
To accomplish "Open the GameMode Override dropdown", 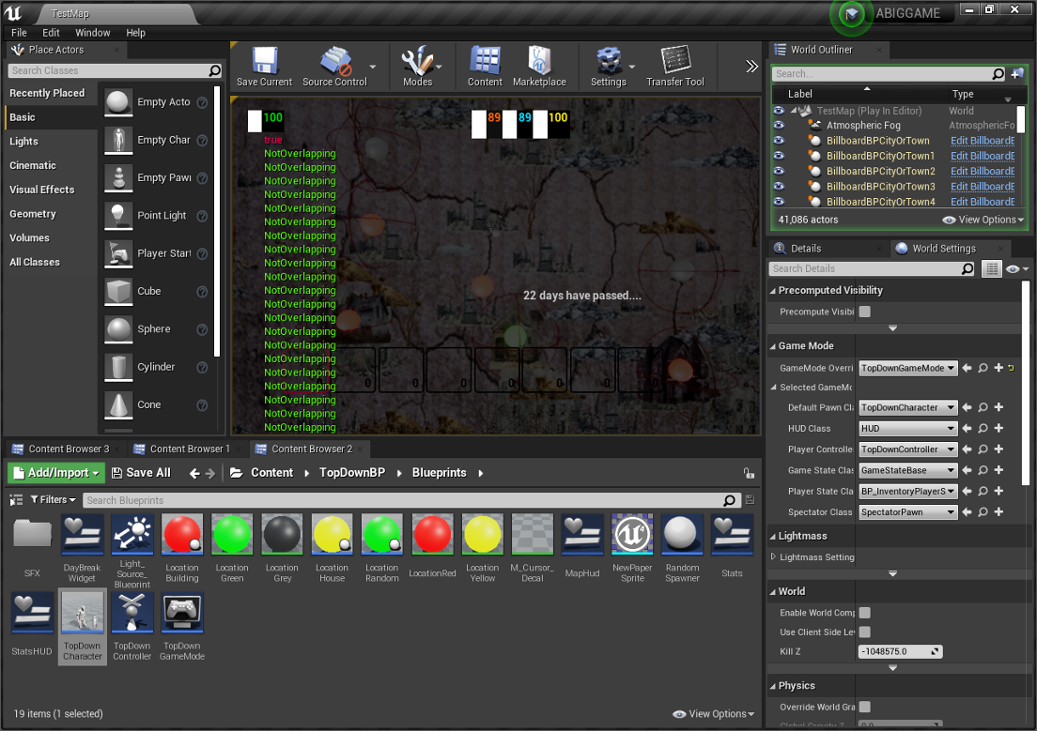I will [907, 368].
